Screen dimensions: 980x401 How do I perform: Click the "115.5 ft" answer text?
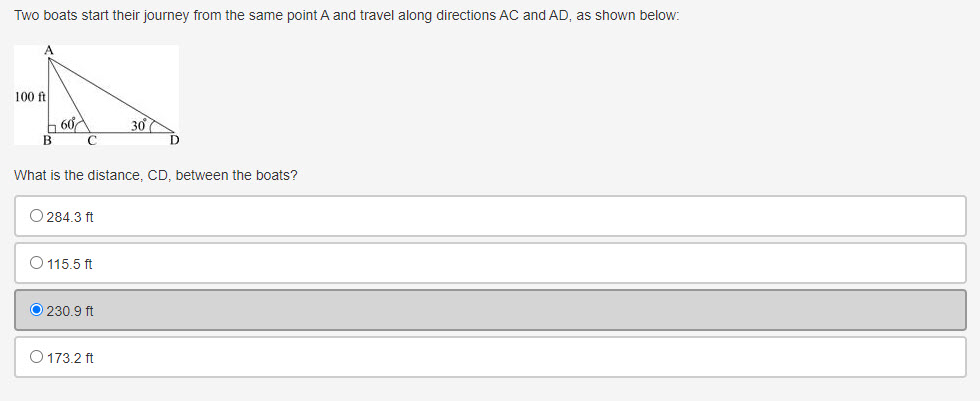click(x=70, y=264)
